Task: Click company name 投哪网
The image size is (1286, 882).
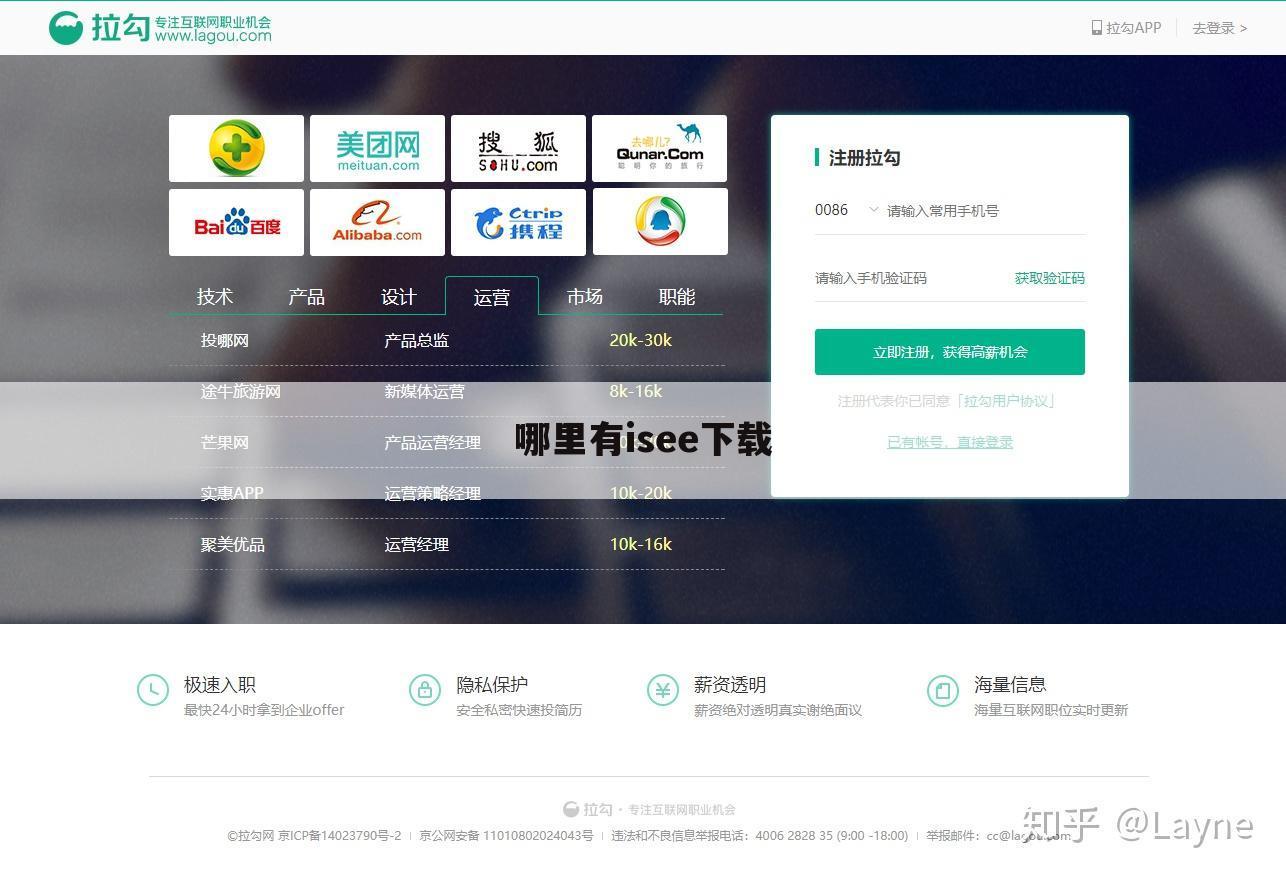Action: [225, 340]
